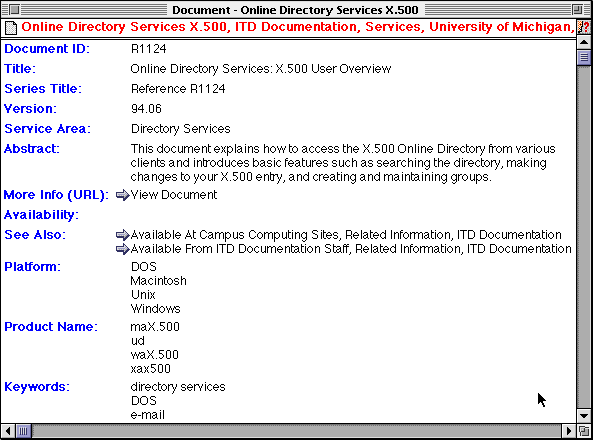This screenshot has height=440, width=593.
Task: Click the help question mark icon in the header
Action: 584,27
